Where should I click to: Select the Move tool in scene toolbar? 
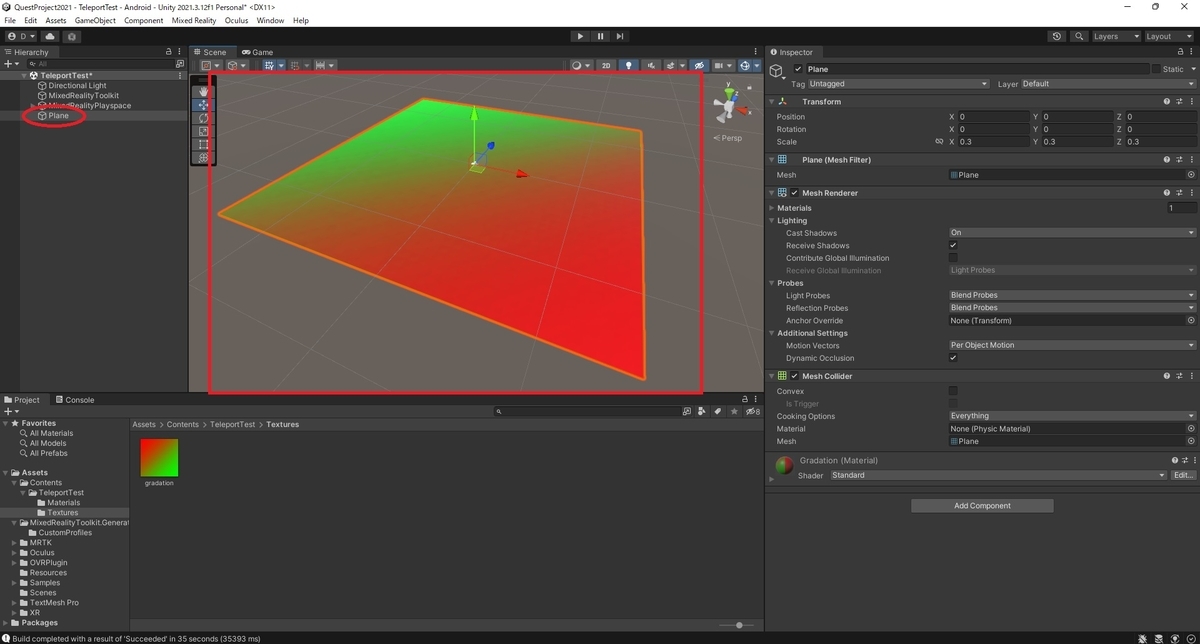(x=203, y=104)
